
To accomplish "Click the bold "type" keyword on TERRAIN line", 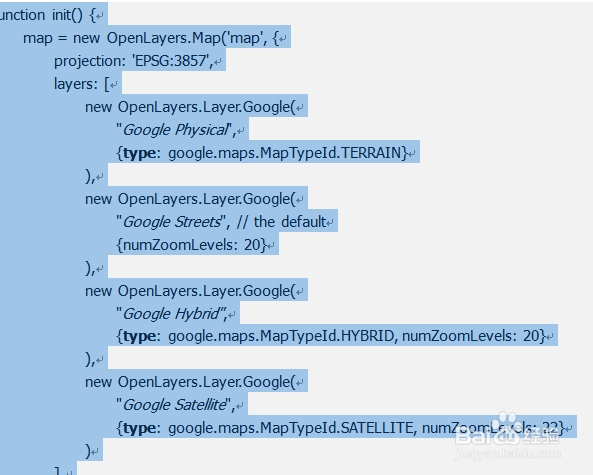I will (x=139, y=153).
